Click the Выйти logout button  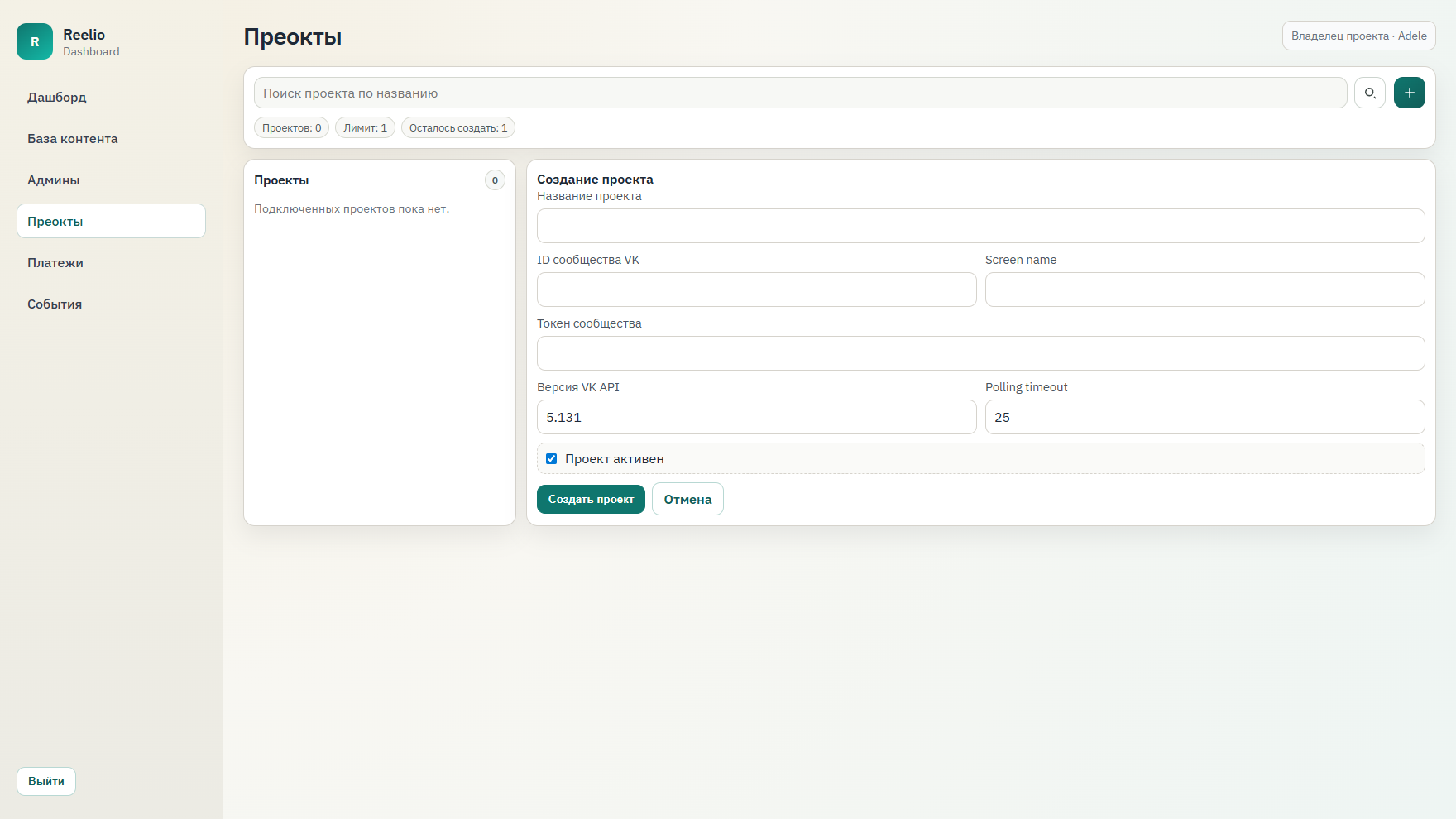coord(46,781)
